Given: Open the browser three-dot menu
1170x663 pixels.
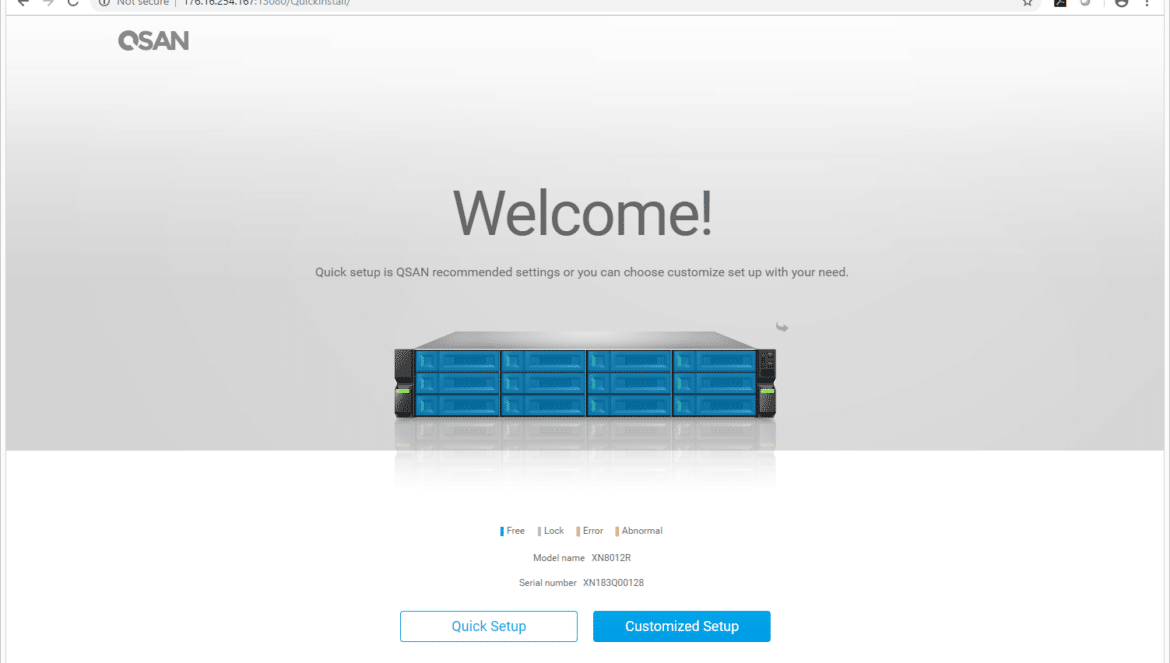Looking at the screenshot, I should [1147, 3].
